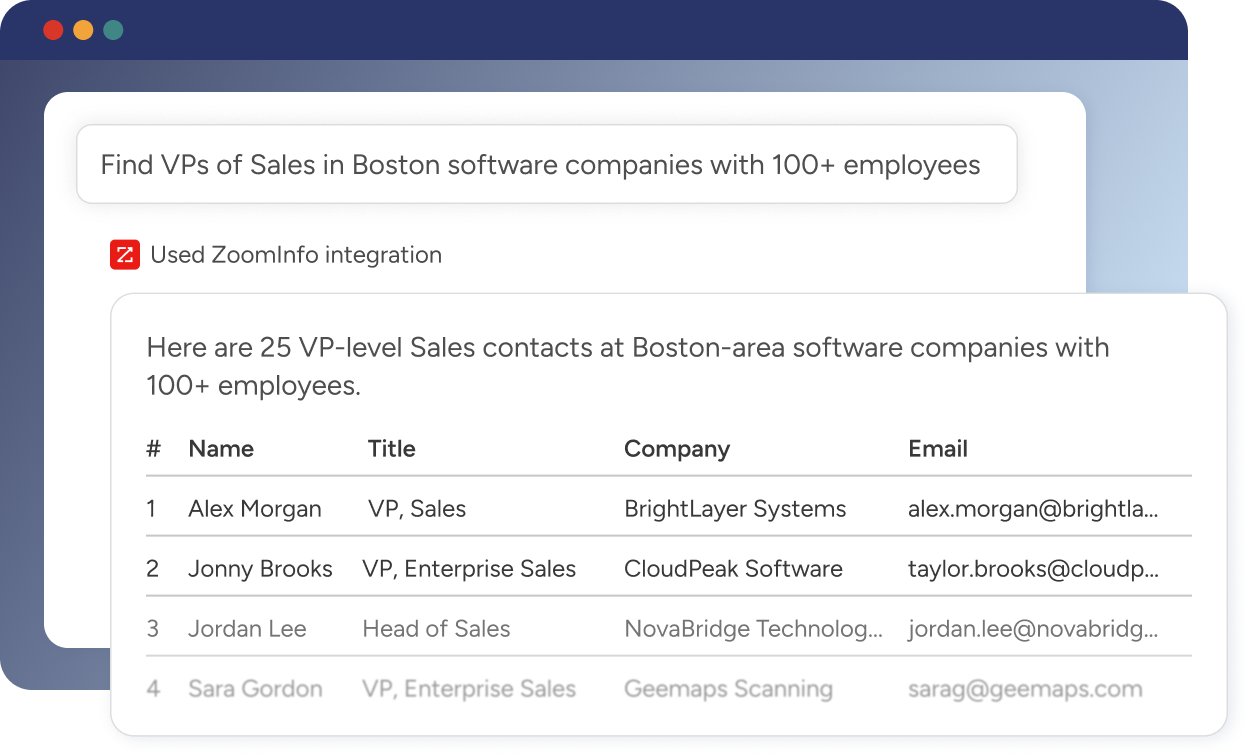
Task: Click row number 2 in the table
Action: point(152,569)
